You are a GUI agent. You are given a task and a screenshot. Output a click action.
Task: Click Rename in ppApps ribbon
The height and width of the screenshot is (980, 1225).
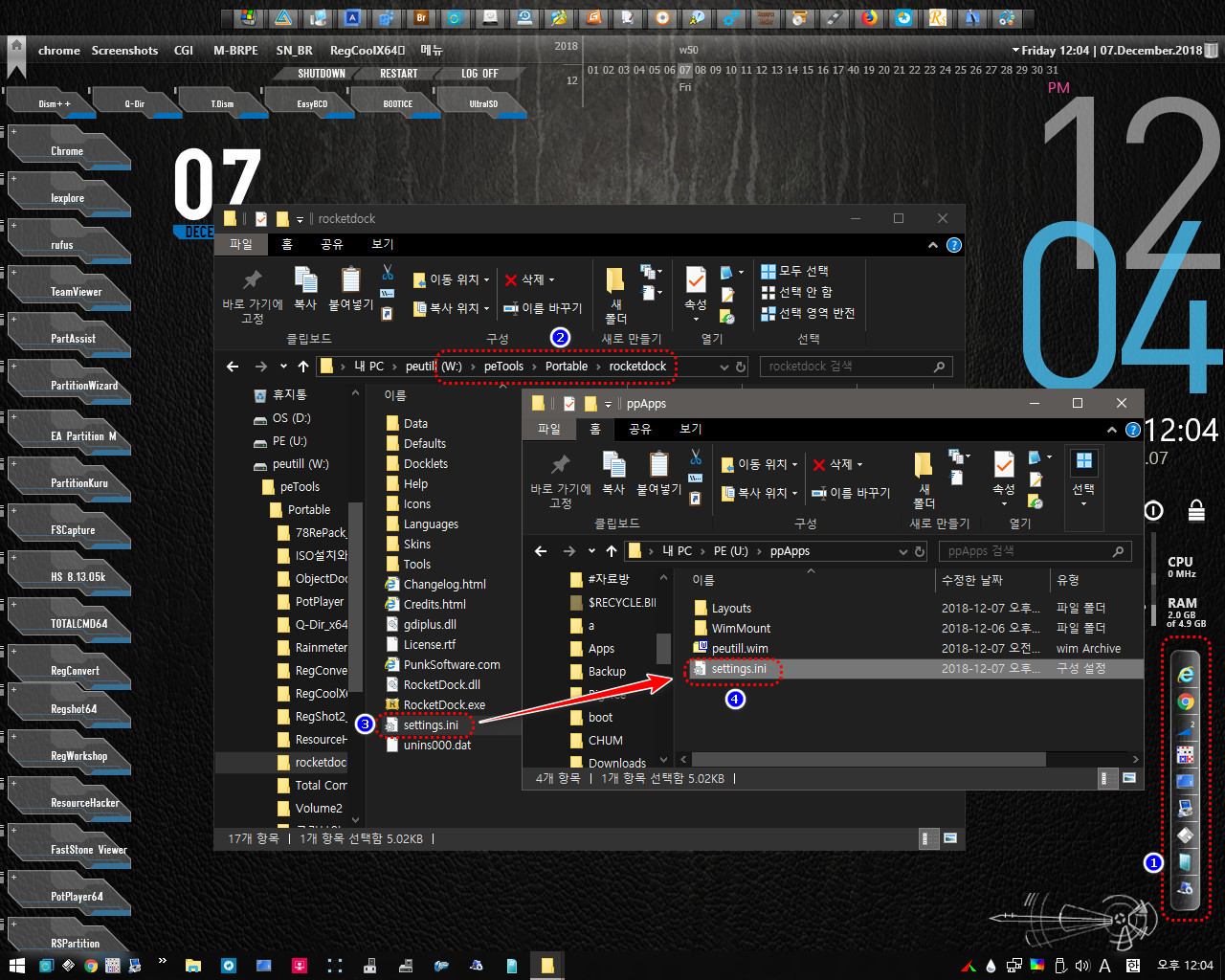pyautogui.click(x=851, y=493)
